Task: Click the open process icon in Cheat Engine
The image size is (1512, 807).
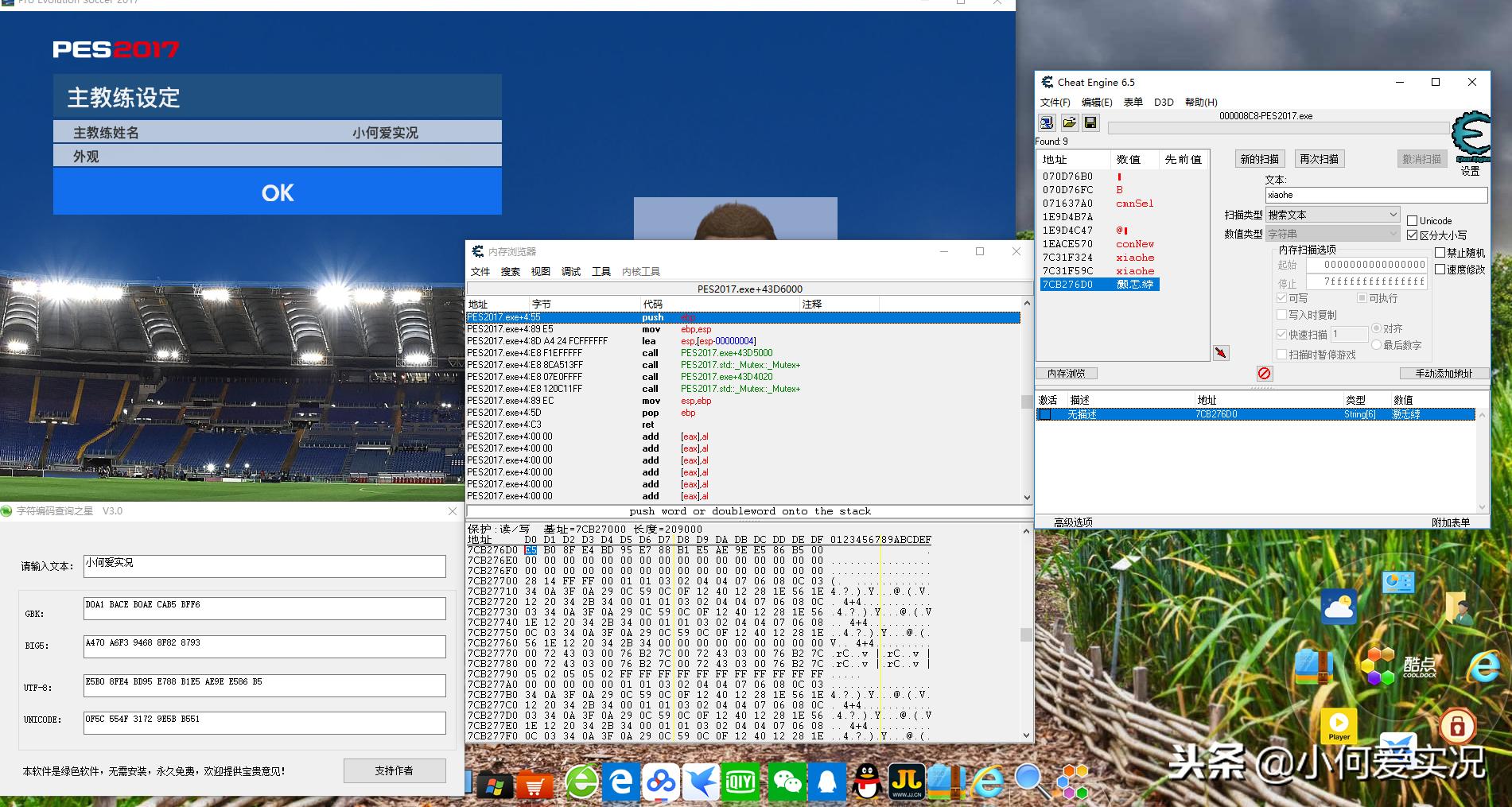Action: pyautogui.click(x=1047, y=122)
